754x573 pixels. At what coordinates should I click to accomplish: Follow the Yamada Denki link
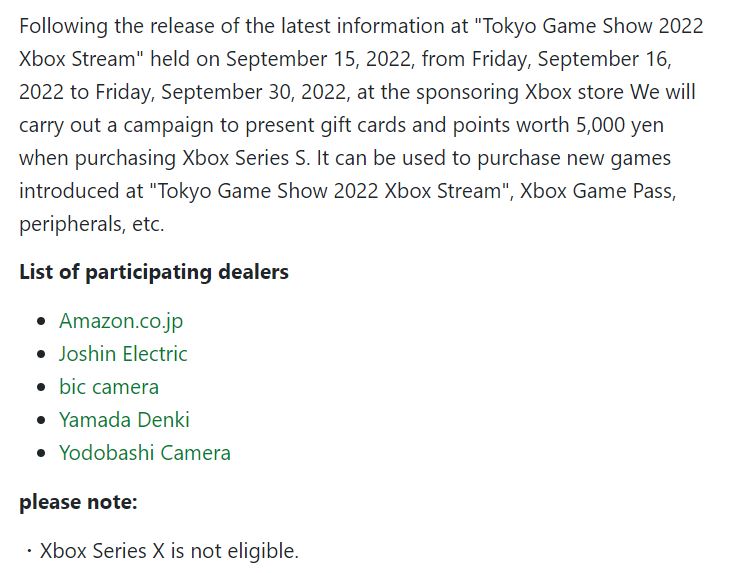point(124,420)
